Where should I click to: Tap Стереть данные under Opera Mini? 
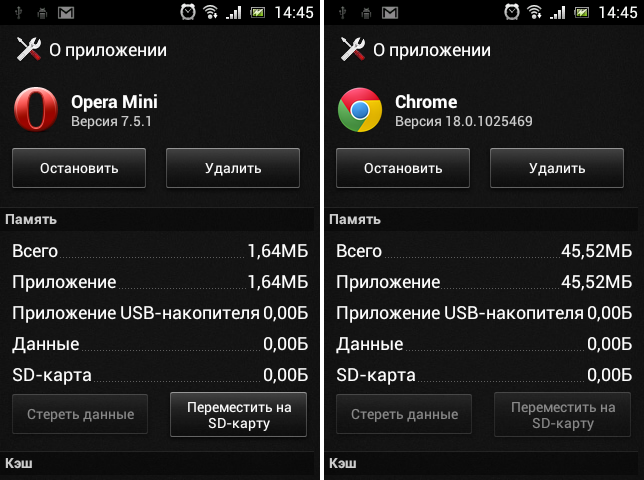80,414
